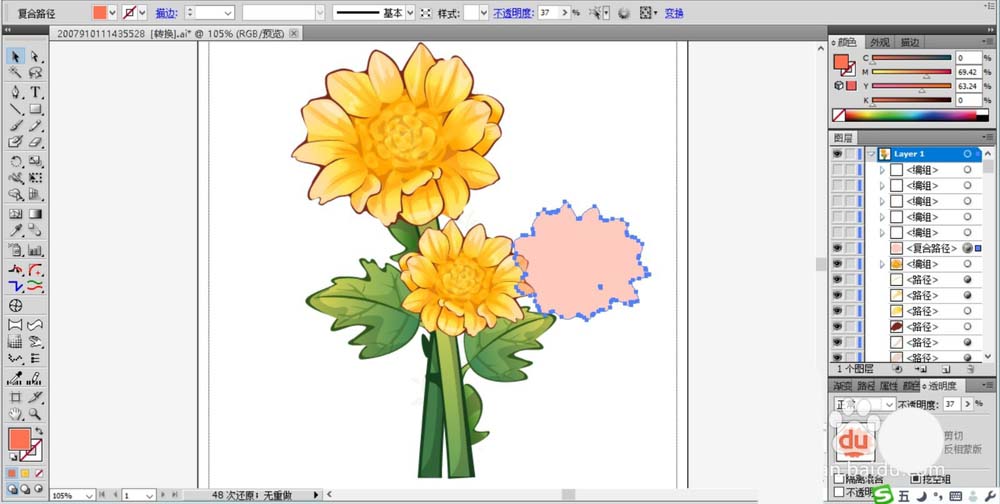Collapse Layer 1 disclosure triangle
Screen dimensions: 1000x504
coord(871,154)
